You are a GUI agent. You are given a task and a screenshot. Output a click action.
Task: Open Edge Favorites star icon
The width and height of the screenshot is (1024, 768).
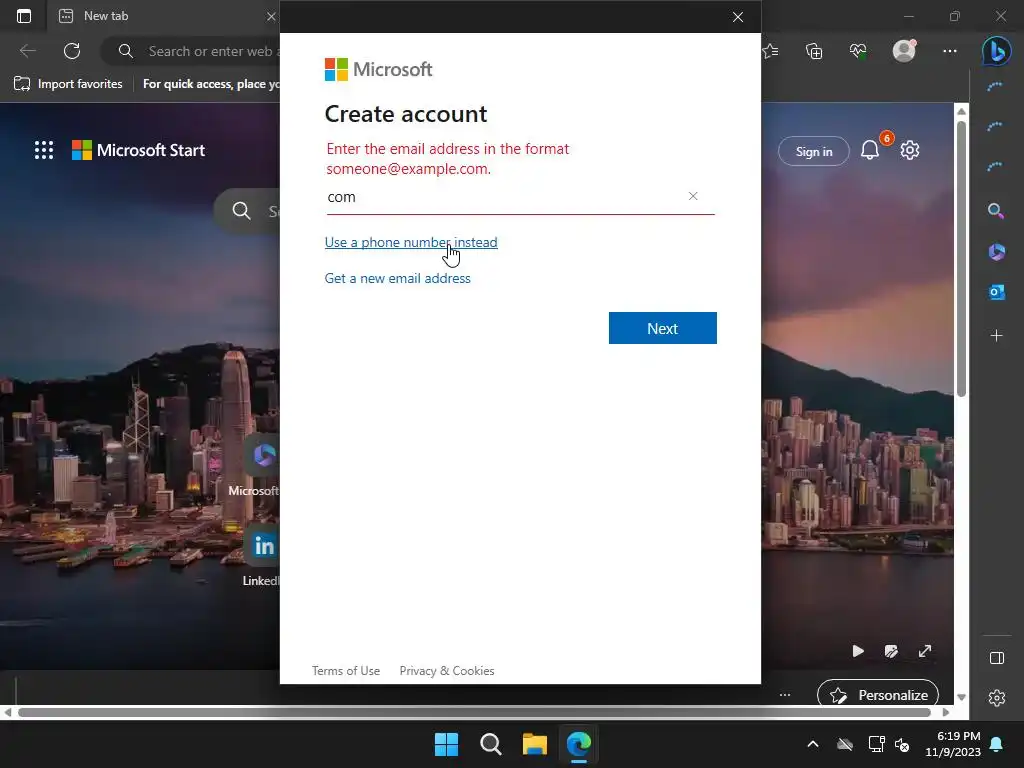coord(771,51)
